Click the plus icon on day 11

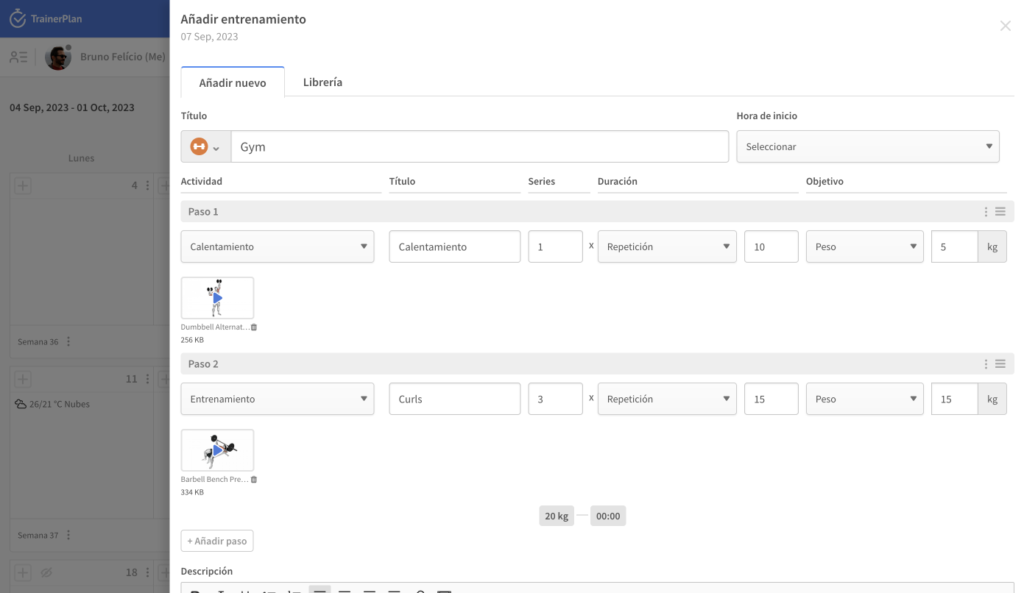tap(23, 379)
